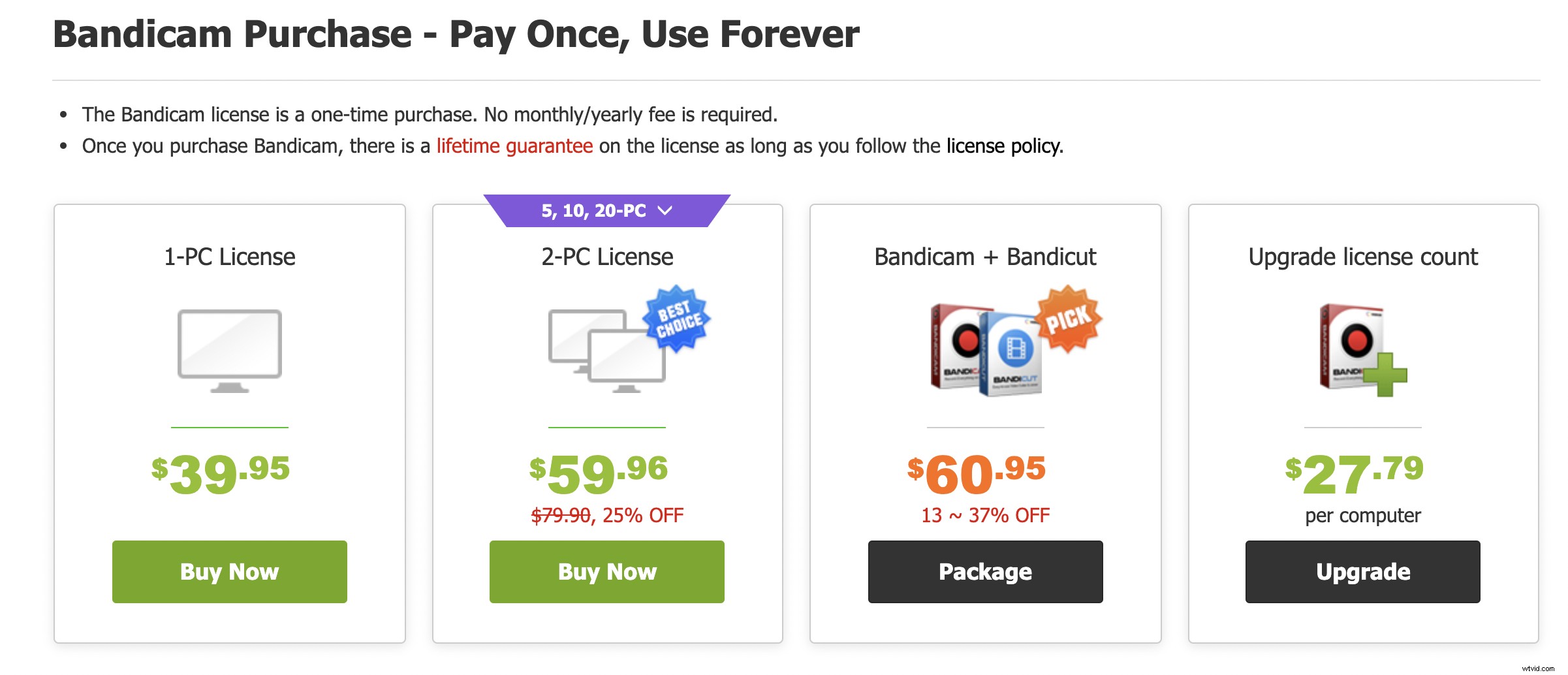Image resolution: width=1568 pixels, height=675 pixels.
Task: Click Buy Now for the 2-PC License
Action: (607, 571)
